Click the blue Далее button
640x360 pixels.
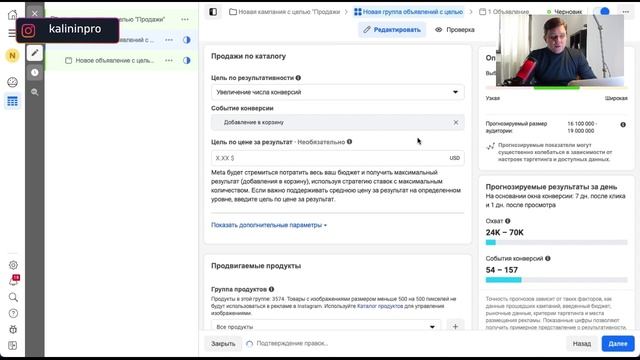(618, 344)
